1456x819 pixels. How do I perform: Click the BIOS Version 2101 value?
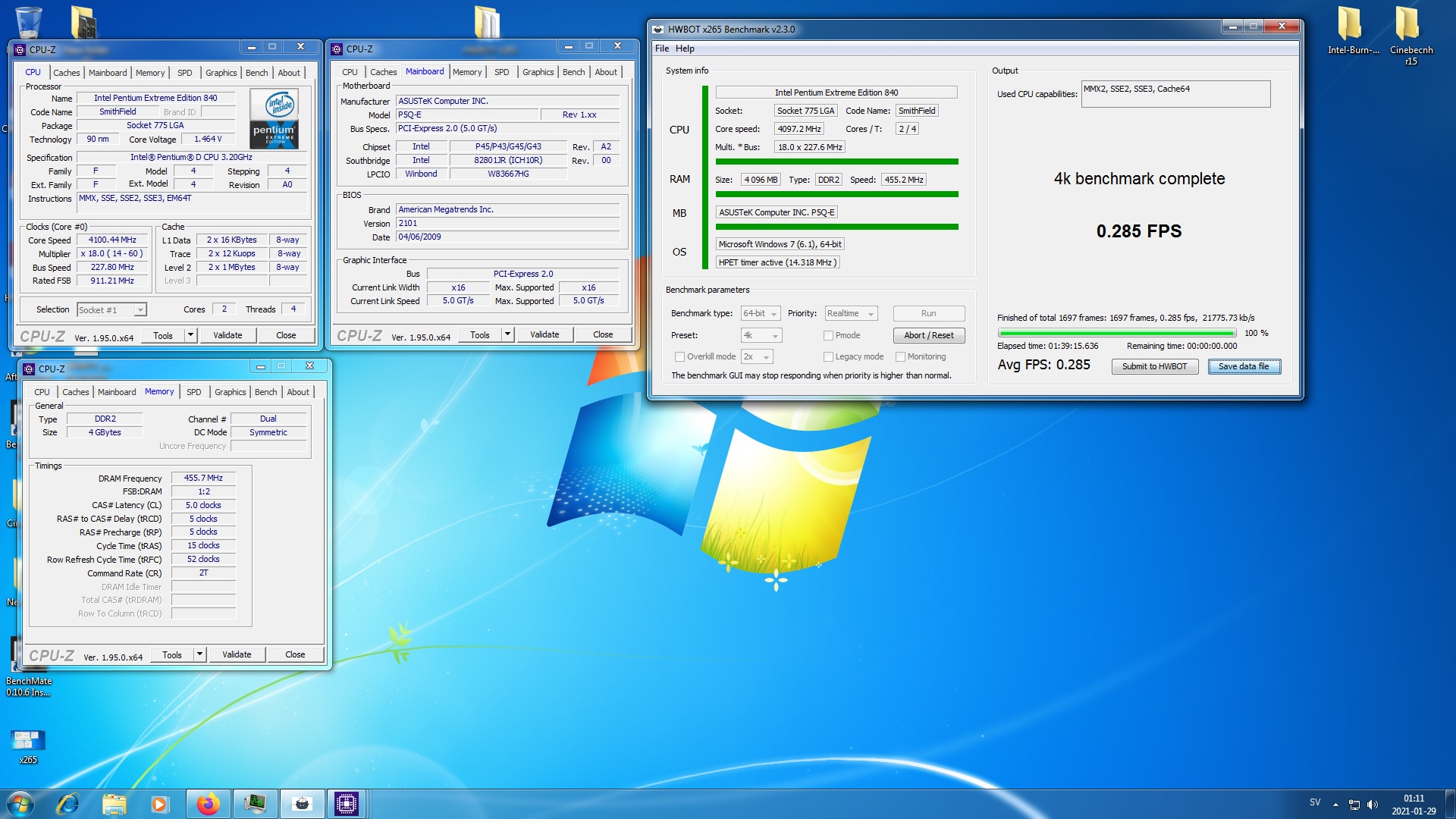(x=507, y=223)
